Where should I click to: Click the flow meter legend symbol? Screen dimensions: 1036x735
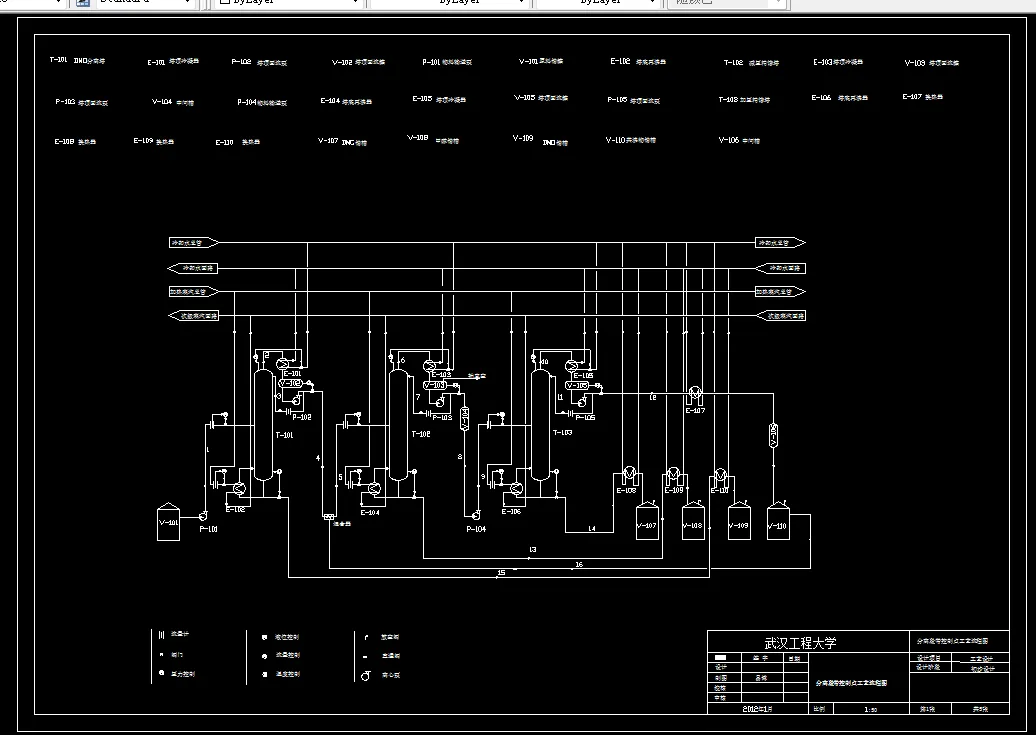[x=161, y=635]
